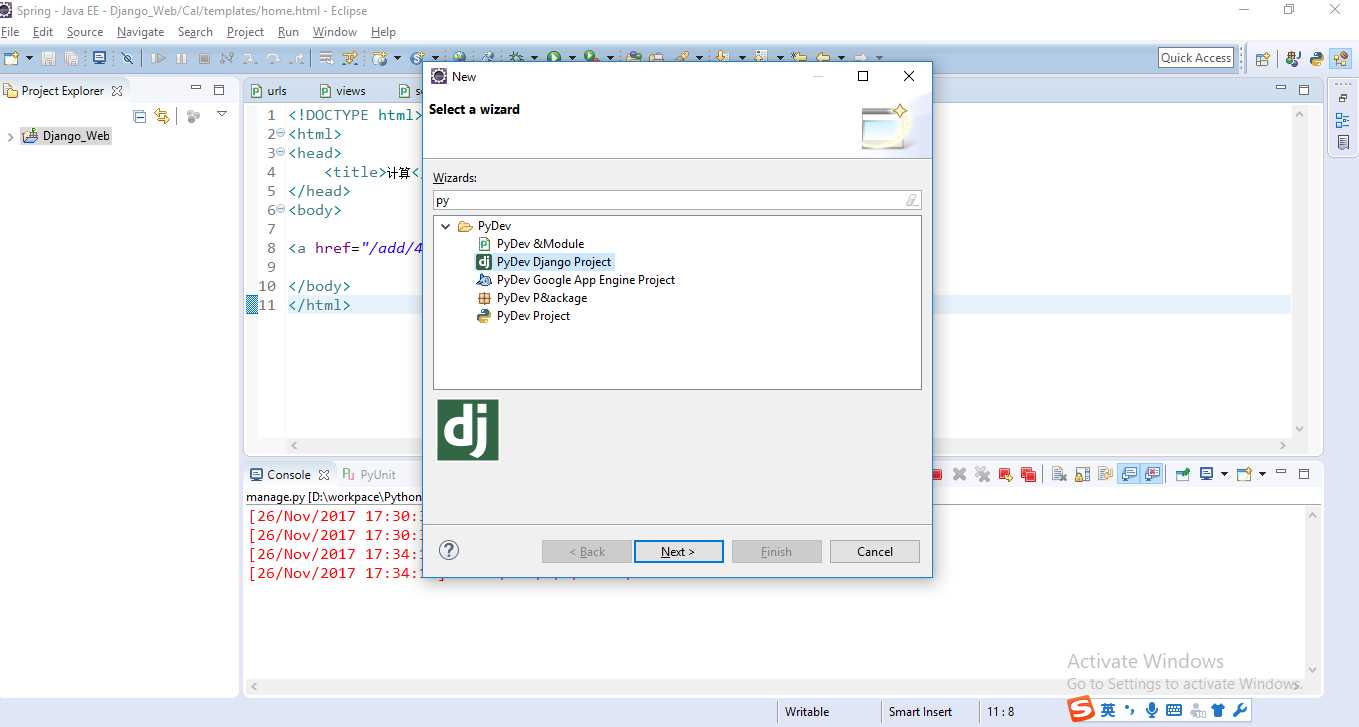Click the Restore icon in right trim
The width and height of the screenshot is (1359, 727).
click(x=1343, y=97)
